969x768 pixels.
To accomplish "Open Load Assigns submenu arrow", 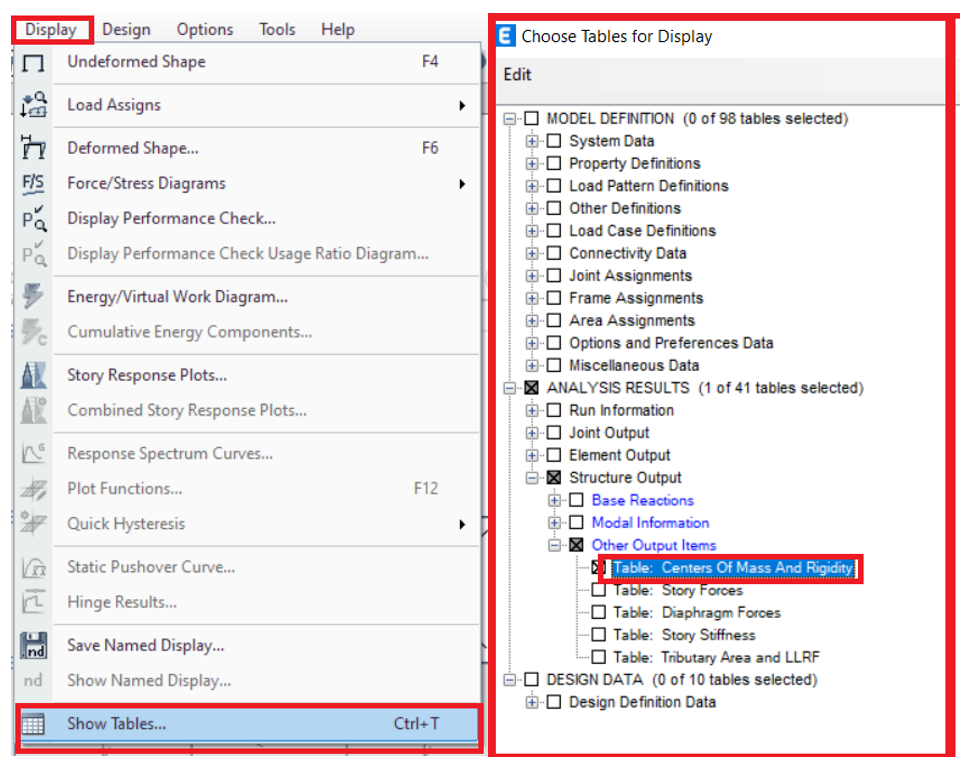I will coord(462,105).
